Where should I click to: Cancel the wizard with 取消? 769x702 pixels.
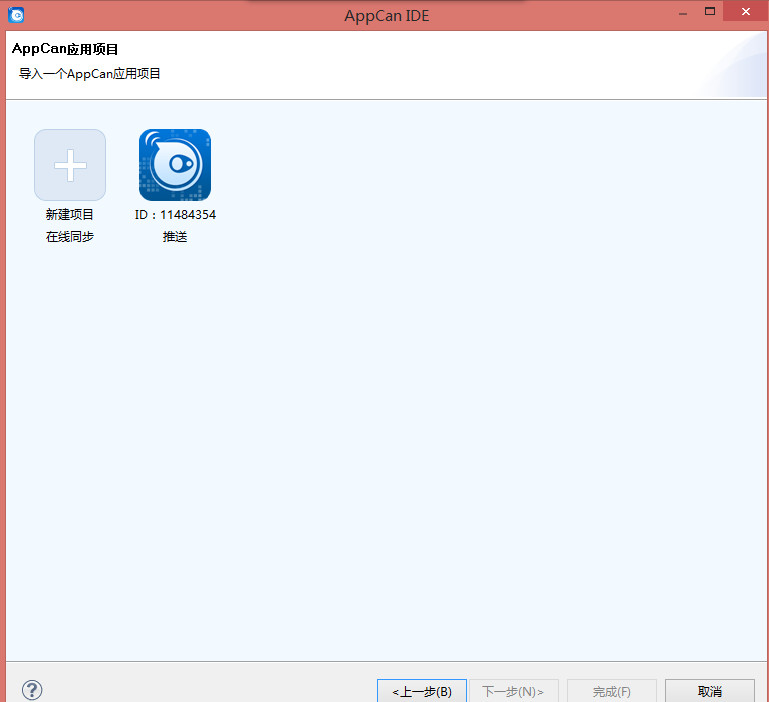(x=710, y=691)
